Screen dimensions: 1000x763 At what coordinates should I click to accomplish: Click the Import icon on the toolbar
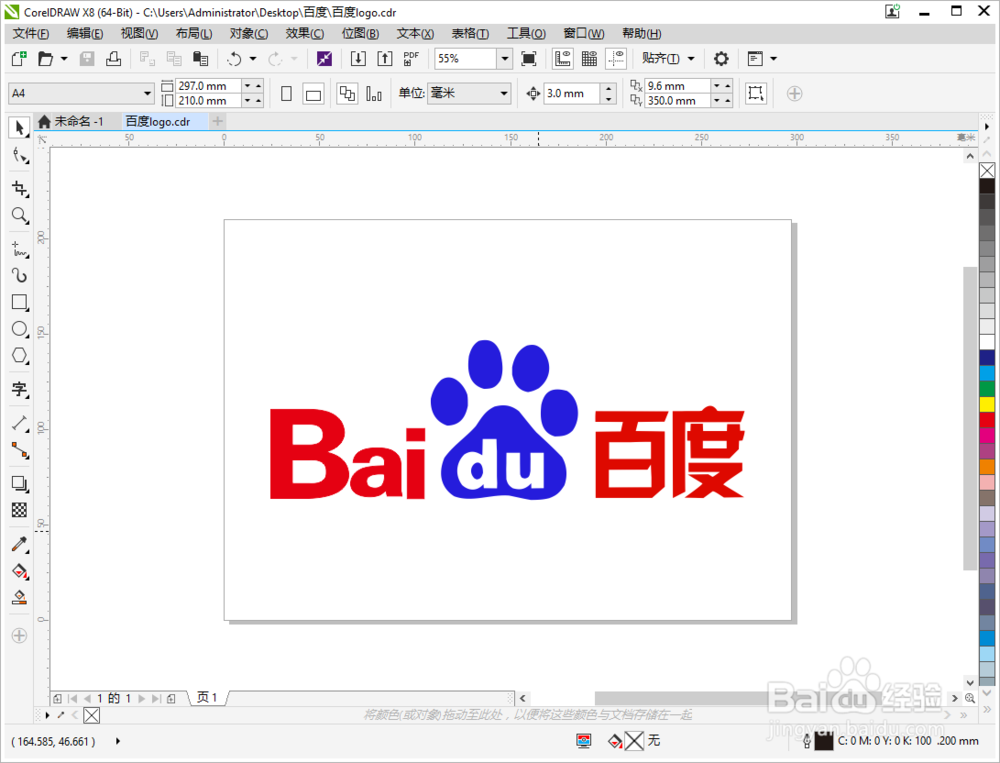pyautogui.click(x=357, y=58)
